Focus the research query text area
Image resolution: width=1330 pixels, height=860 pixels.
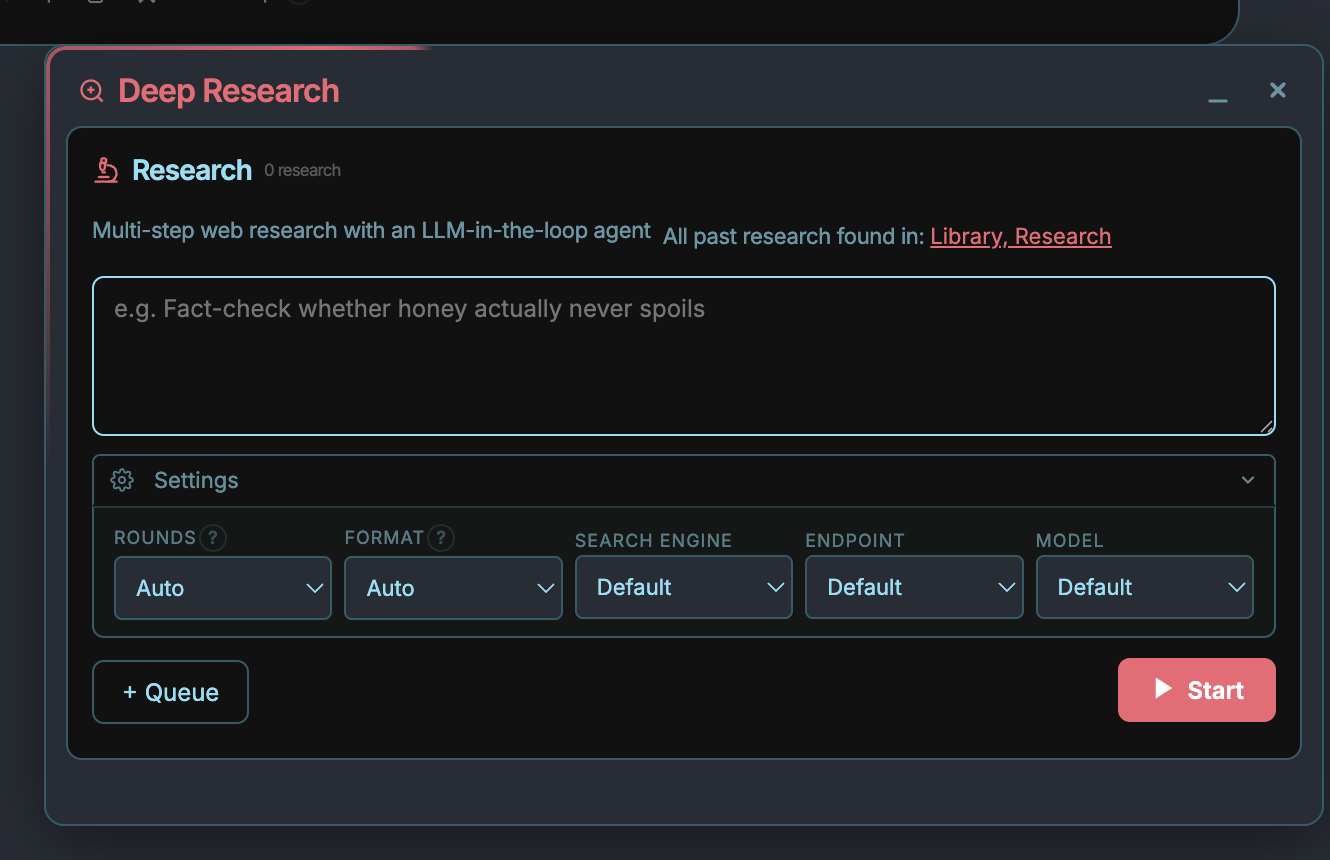684,356
